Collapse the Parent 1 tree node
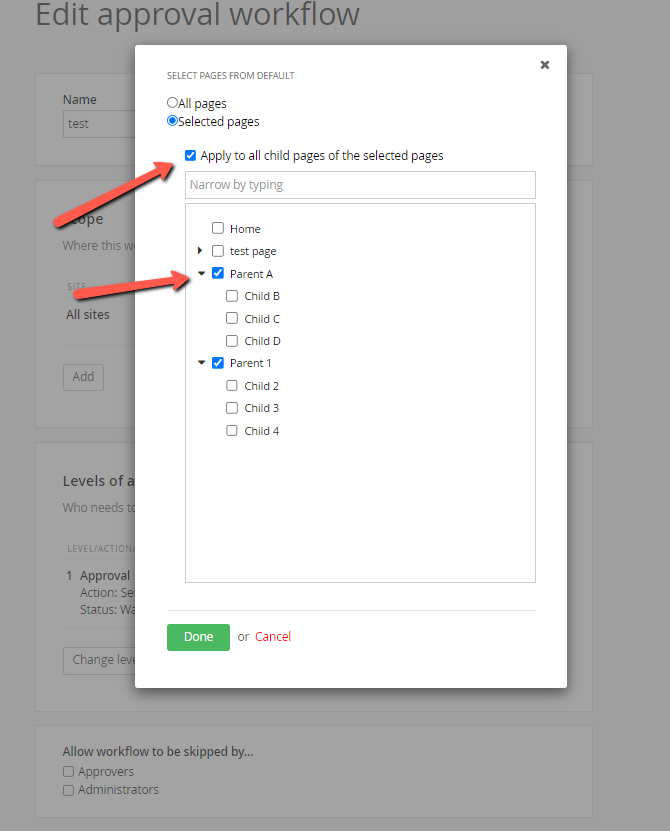The width and height of the screenshot is (670, 831). click(201, 363)
